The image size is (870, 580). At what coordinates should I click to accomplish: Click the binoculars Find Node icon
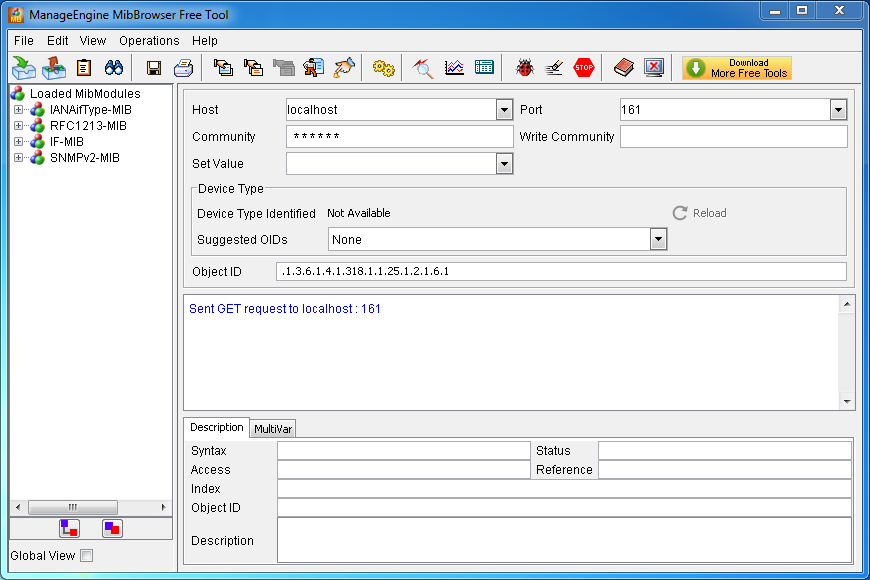114,68
